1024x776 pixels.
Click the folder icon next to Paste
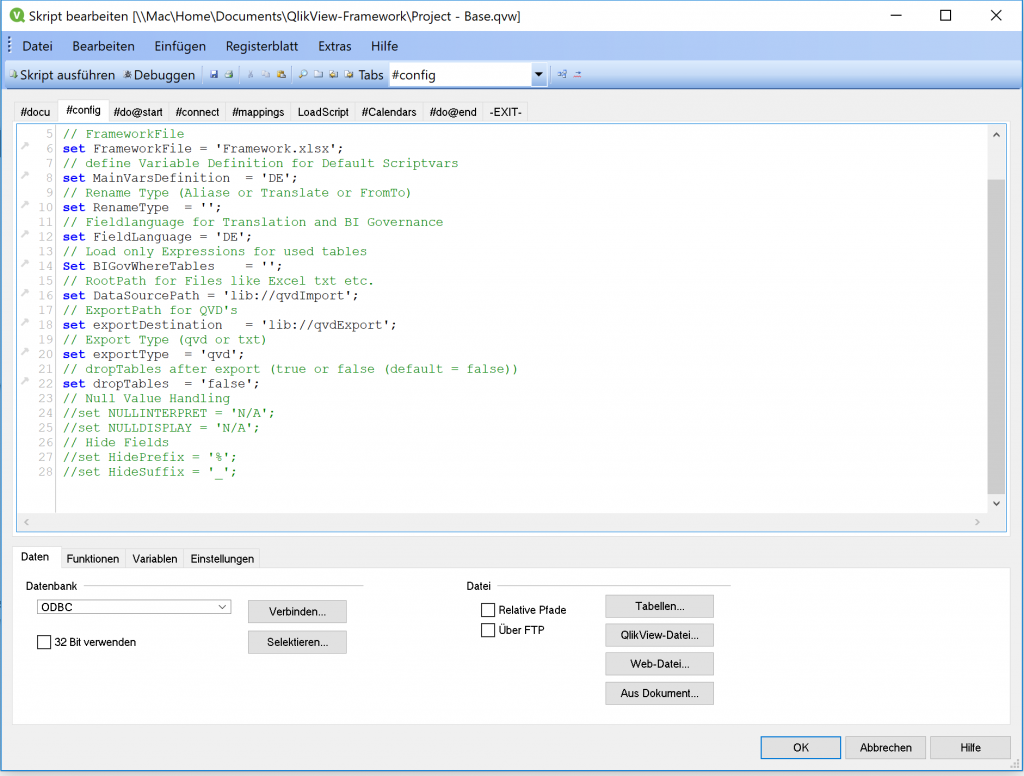pos(318,74)
